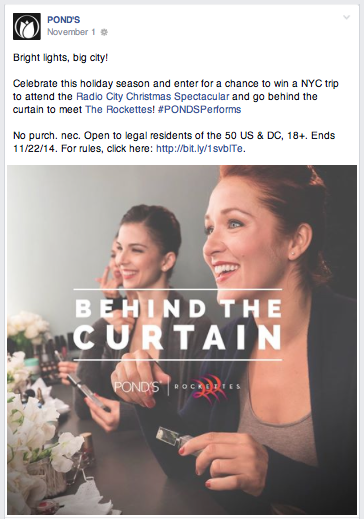This screenshot has width=364, height=519.
Task: Click the No purch. nec. disclaimer text
Action: pos(47,135)
